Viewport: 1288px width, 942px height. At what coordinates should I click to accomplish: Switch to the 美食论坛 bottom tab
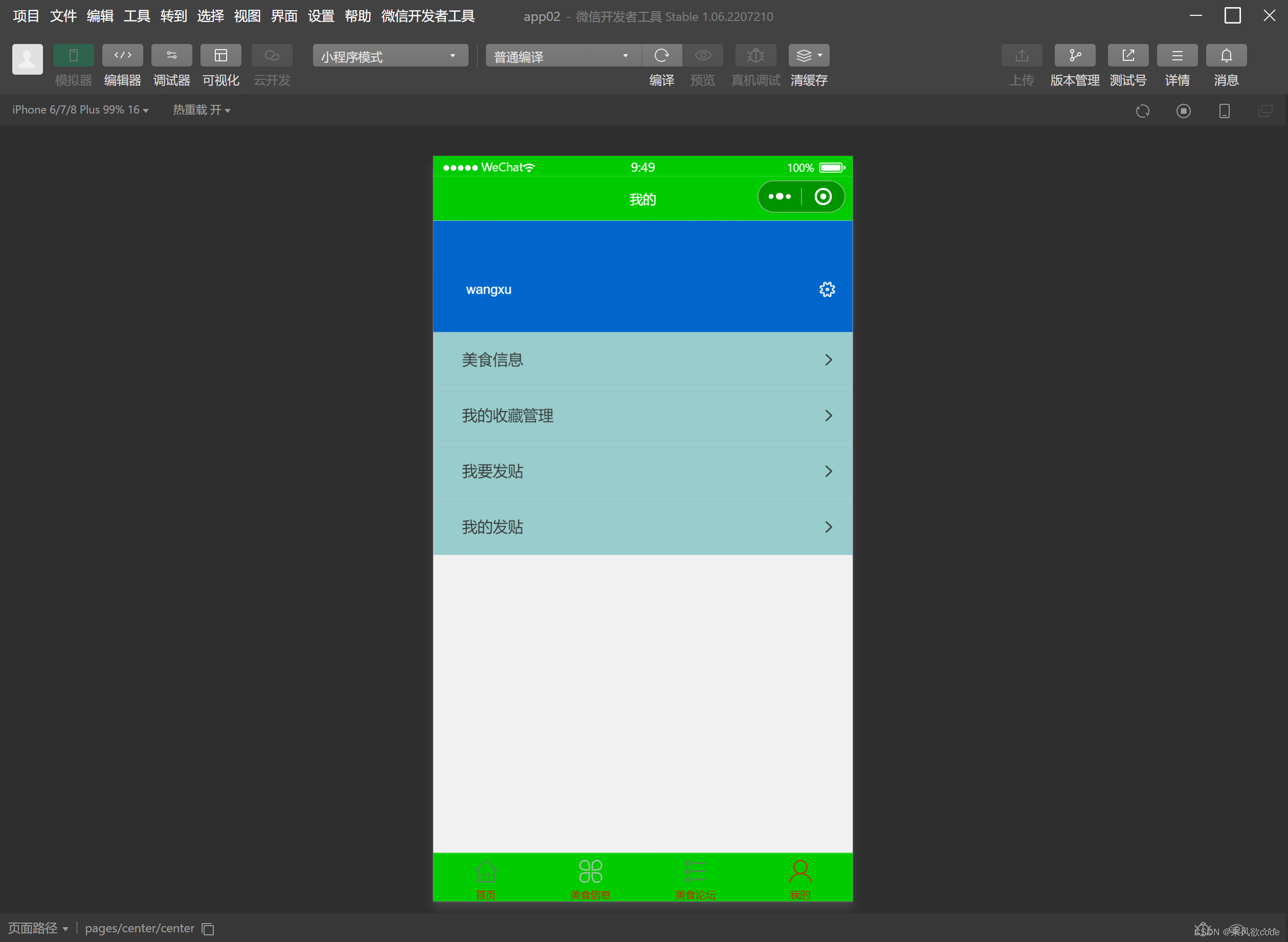point(695,879)
